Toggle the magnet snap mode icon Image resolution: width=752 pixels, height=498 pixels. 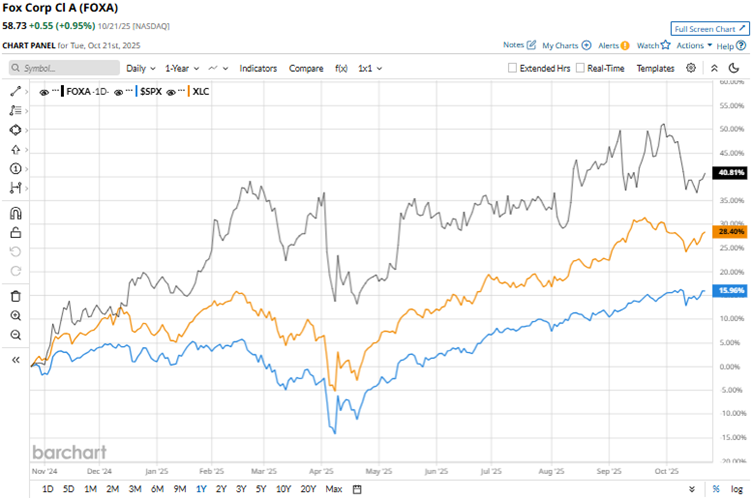click(x=15, y=213)
